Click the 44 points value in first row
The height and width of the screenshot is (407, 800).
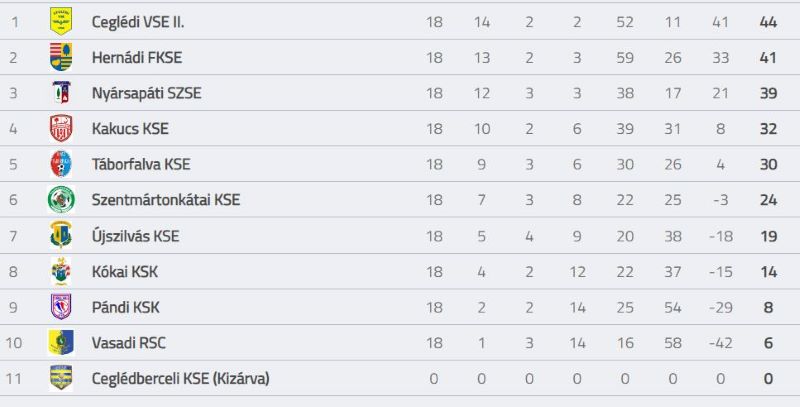[768, 22]
